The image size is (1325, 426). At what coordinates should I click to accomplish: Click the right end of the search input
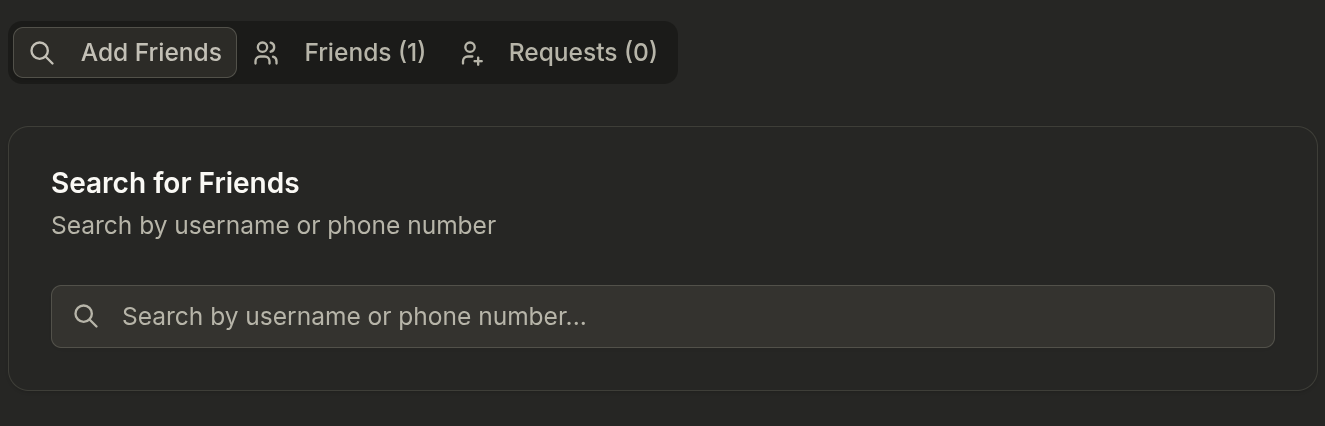1240,317
